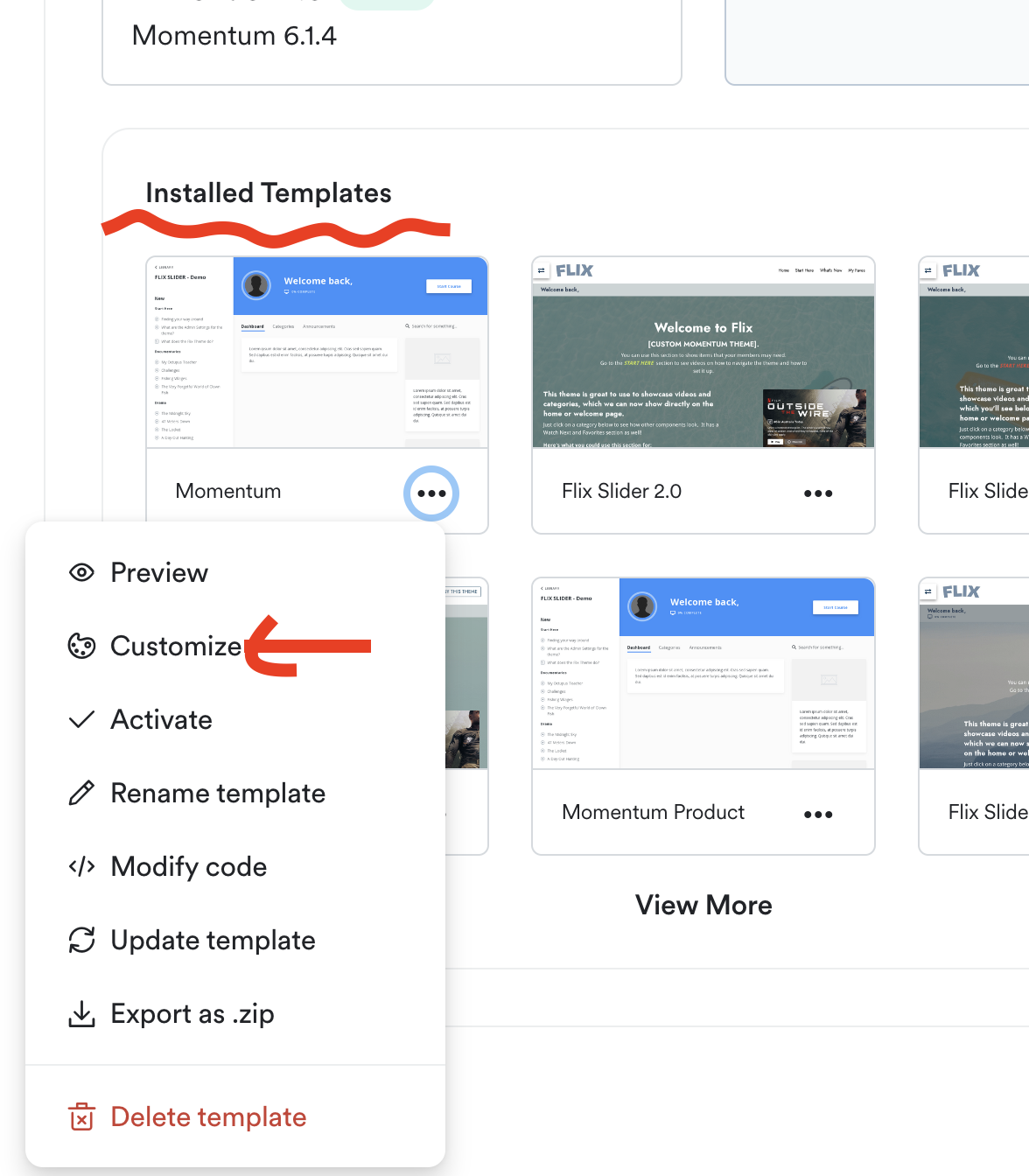Click the Momentum Product template name
This screenshot has height=1176, width=1029.
(653, 812)
